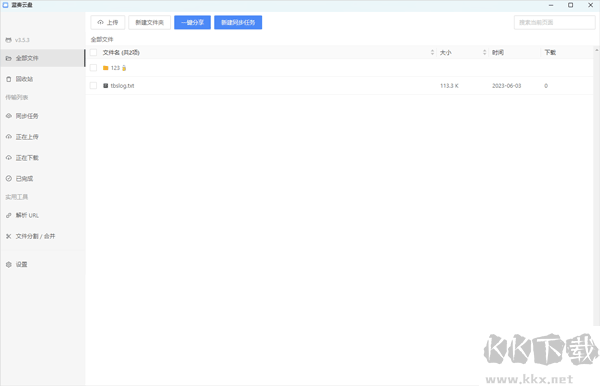Screen dimensions: 600x386
Task: Click the checkmark clock icon beside 已完成
Action: point(8,178)
